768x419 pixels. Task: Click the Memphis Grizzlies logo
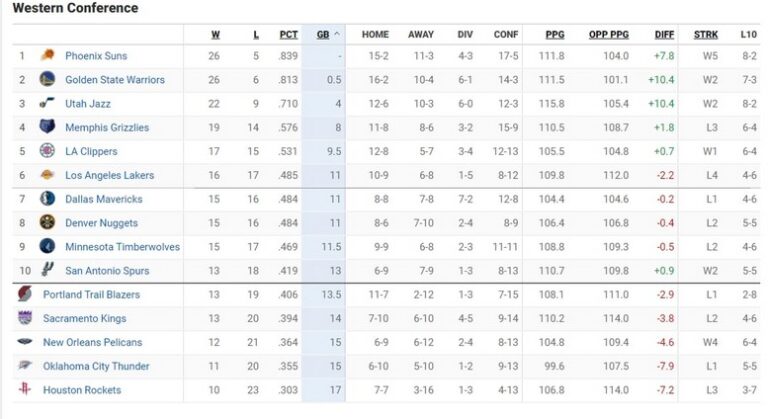(x=47, y=128)
